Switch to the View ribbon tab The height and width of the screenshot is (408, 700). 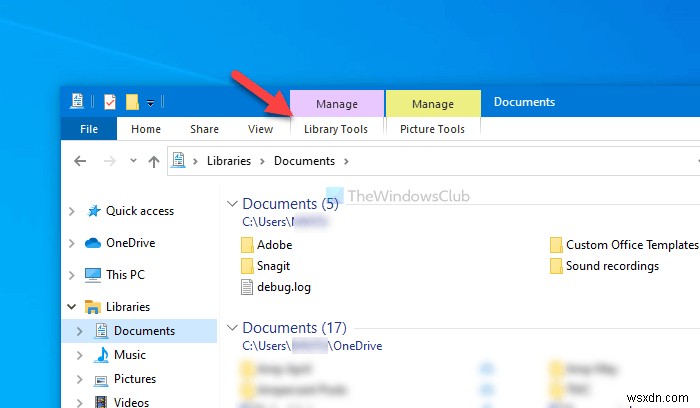coord(260,129)
